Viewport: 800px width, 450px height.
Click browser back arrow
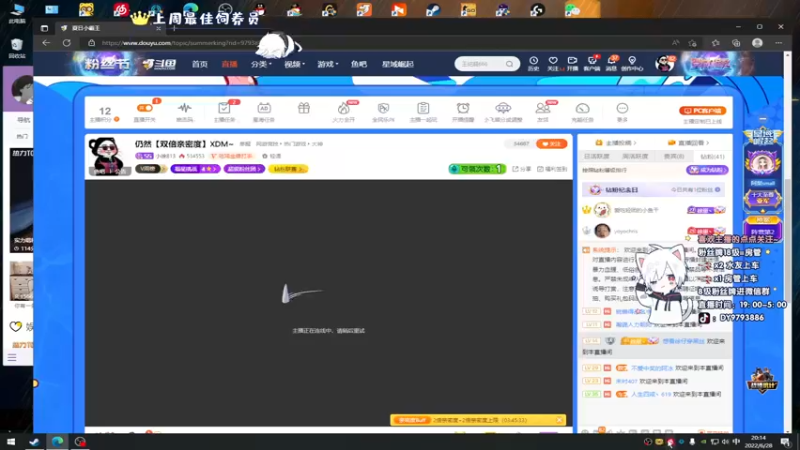point(46,43)
